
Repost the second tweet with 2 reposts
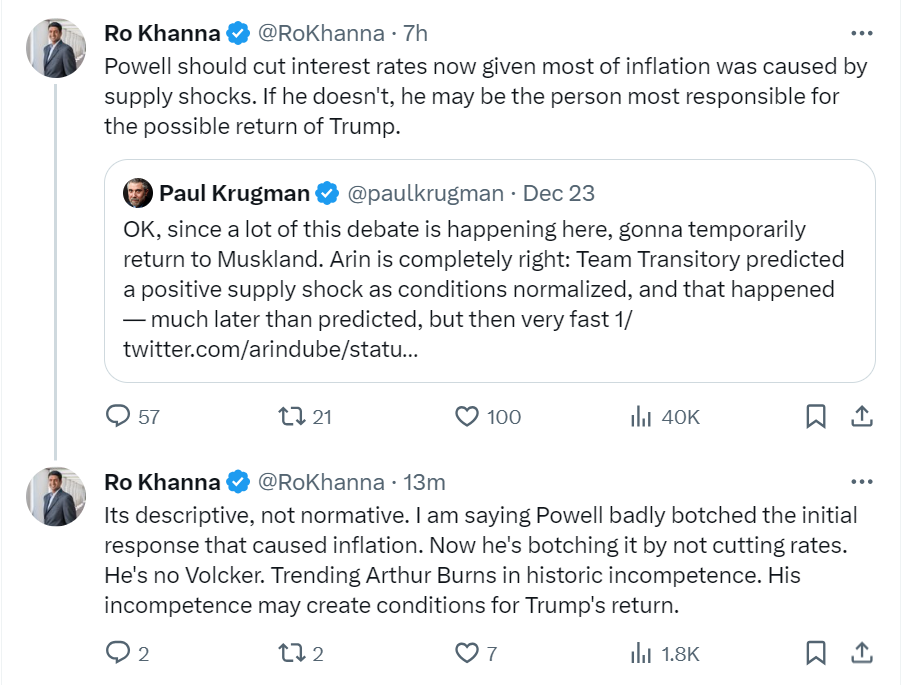(x=292, y=653)
